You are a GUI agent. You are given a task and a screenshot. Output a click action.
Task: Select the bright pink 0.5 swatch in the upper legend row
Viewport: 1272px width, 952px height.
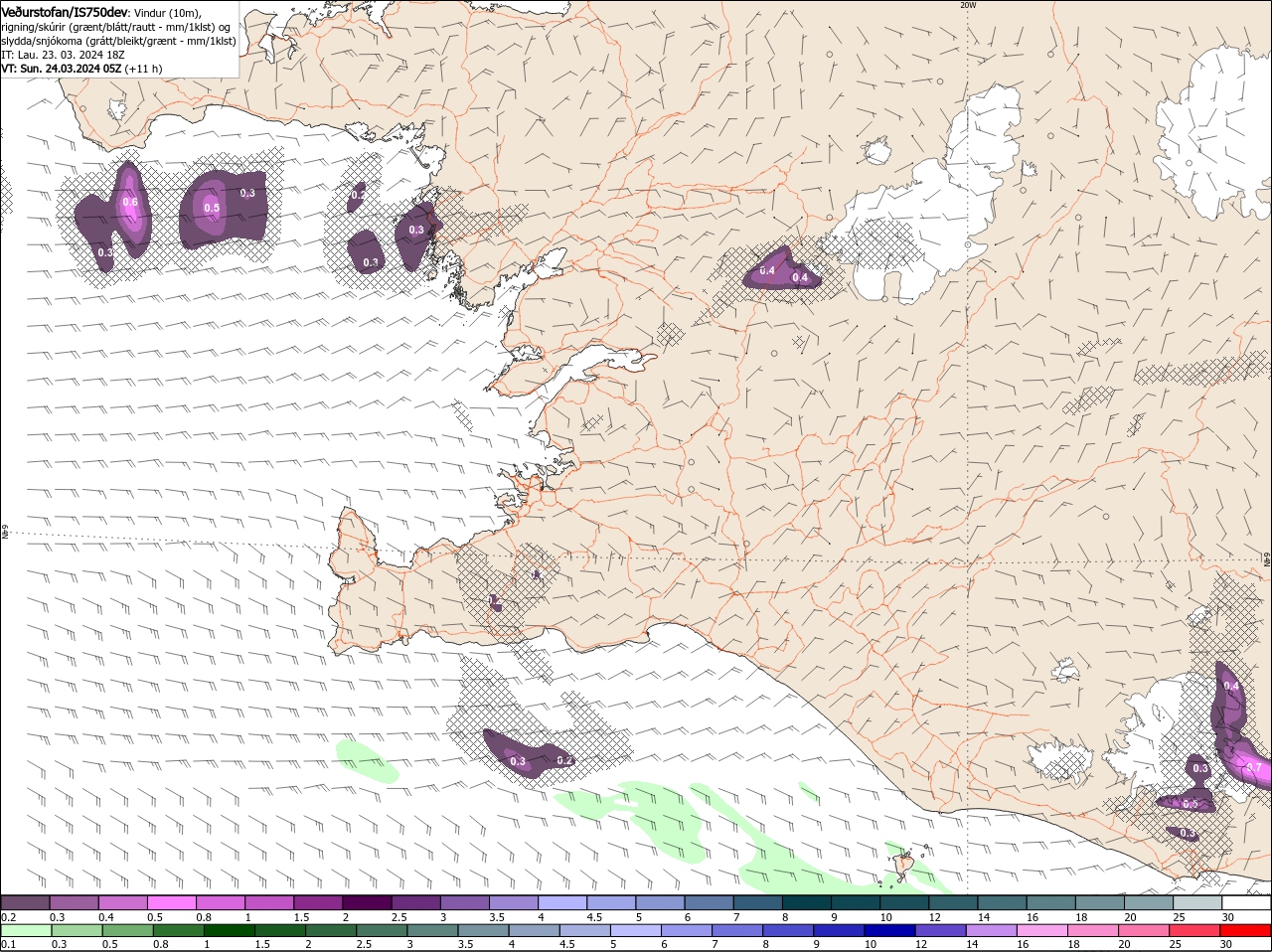[172, 902]
